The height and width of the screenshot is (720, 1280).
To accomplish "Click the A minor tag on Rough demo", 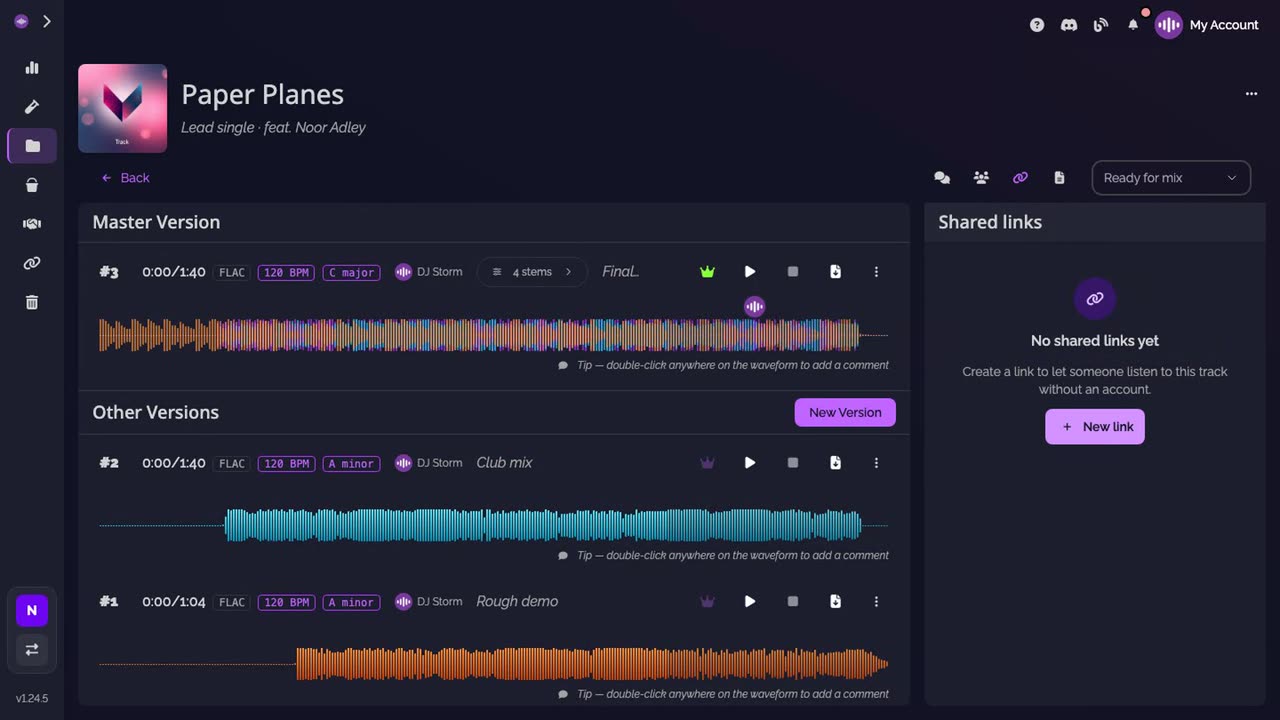I will (x=351, y=602).
